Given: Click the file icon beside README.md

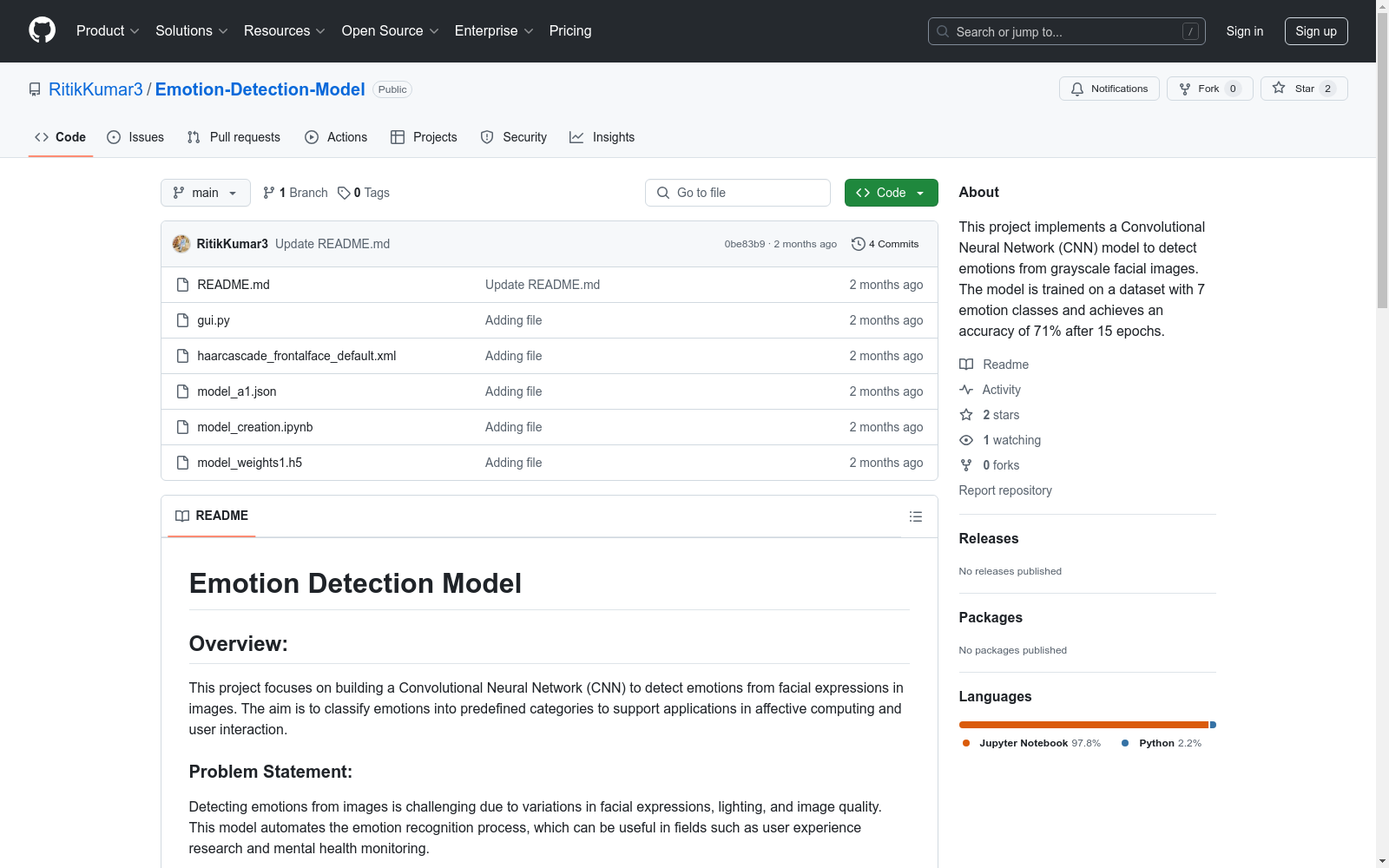Looking at the screenshot, I should point(182,285).
